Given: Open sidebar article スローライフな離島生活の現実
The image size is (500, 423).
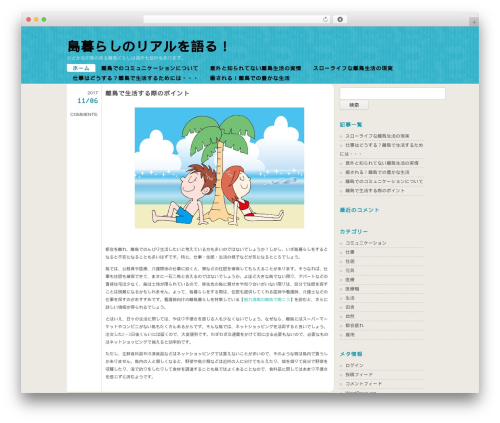Looking at the screenshot, I should (x=377, y=136).
